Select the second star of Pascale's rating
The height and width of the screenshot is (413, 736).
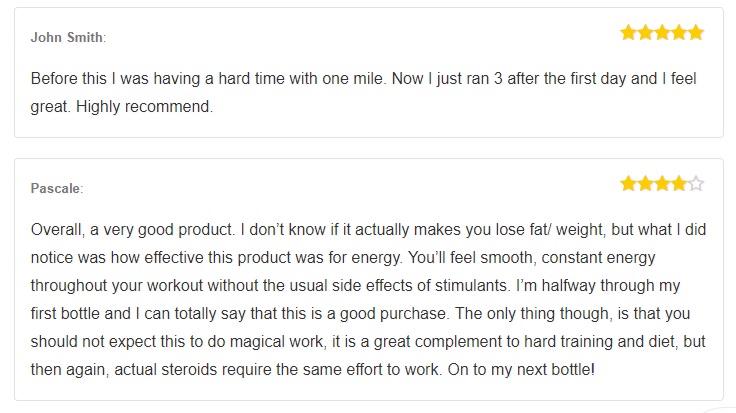coord(645,184)
